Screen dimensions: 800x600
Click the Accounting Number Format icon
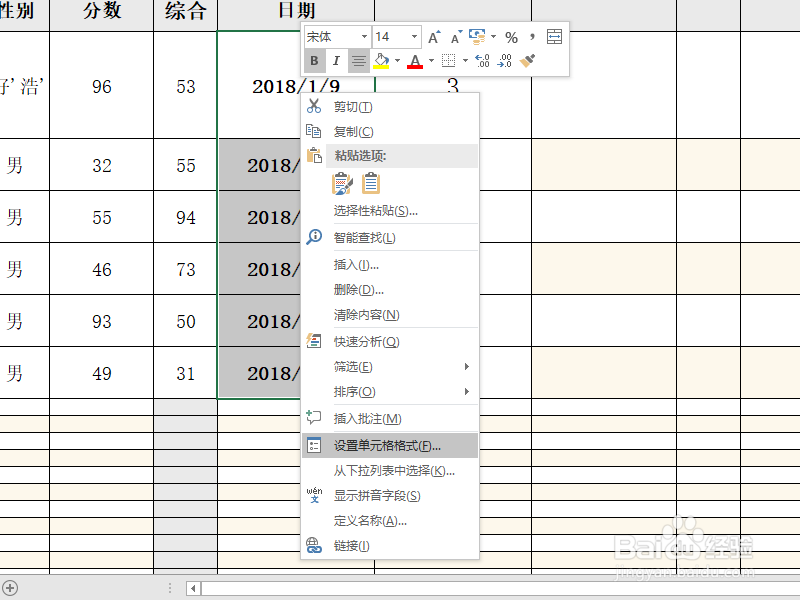pos(477,37)
